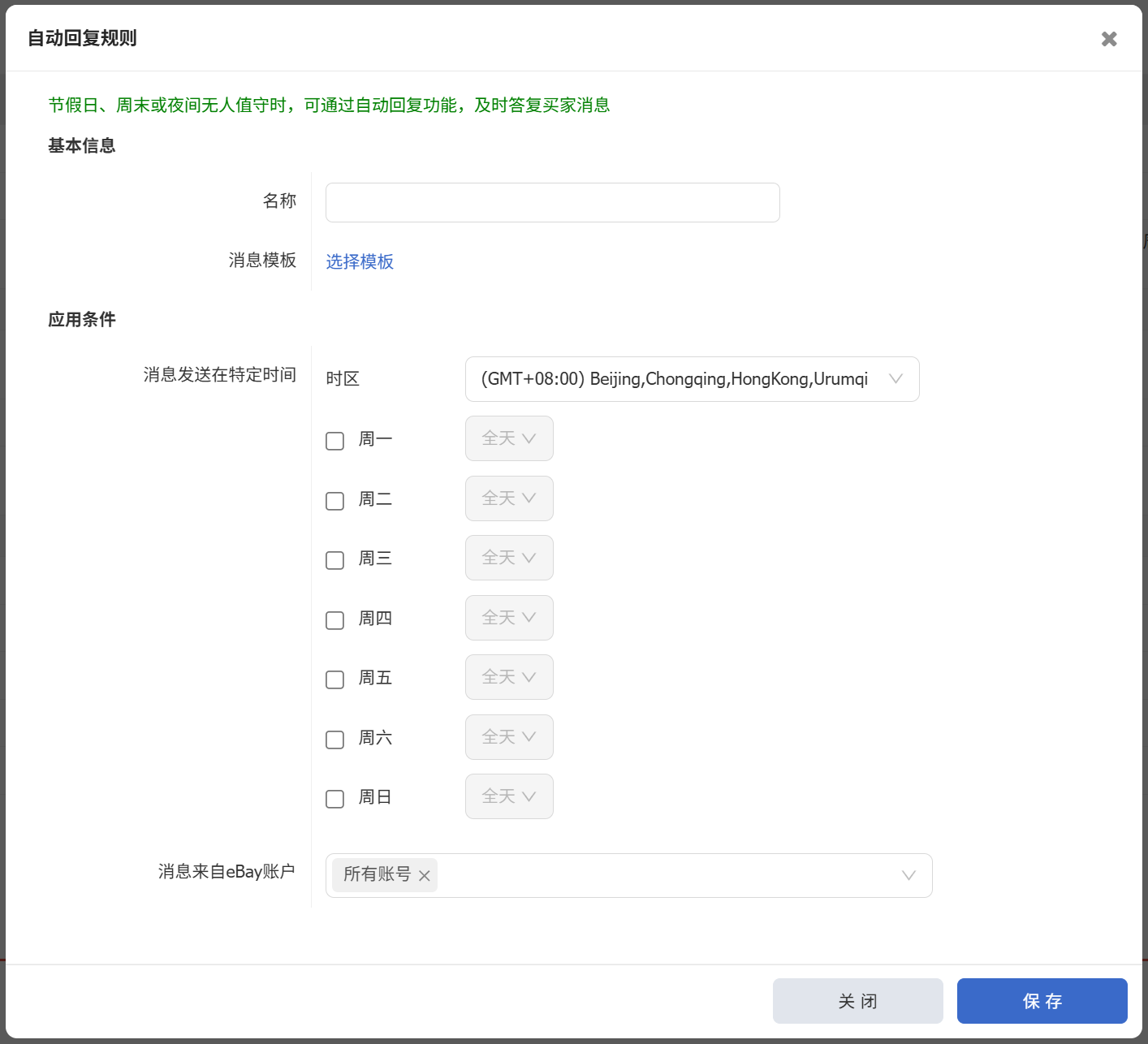The height and width of the screenshot is (1044, 1148).
Task: Enable the 周日 checkbox
Action: 334,799
